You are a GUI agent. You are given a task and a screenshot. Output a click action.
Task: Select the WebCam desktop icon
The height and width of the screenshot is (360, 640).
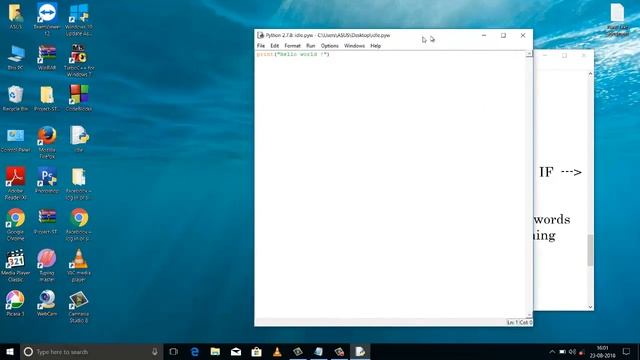point(47,303)
